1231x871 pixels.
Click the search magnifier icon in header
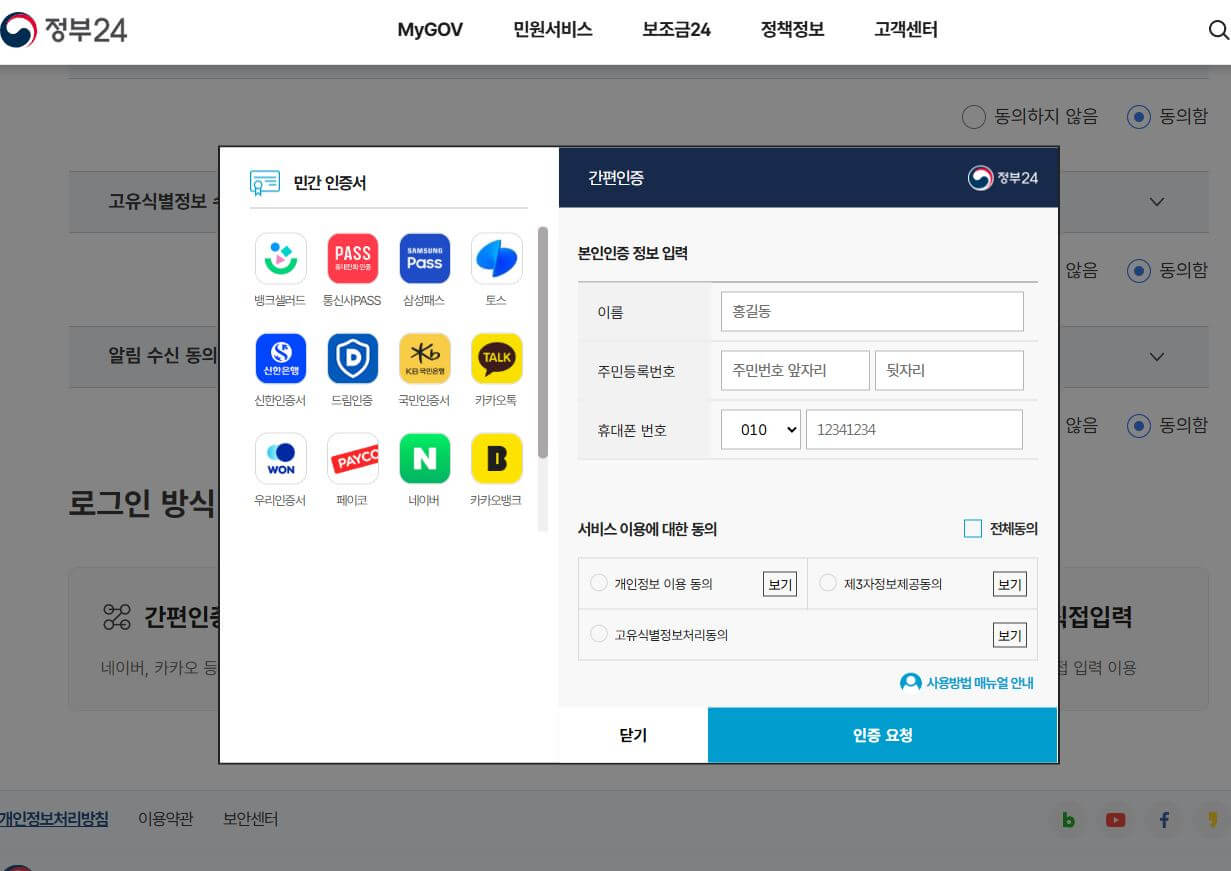1218,30
